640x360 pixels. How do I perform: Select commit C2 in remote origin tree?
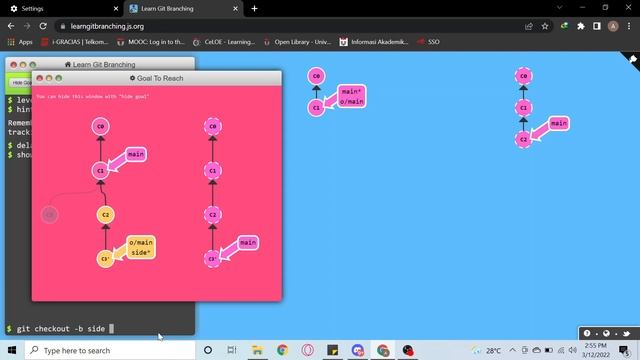tap(524, 140)
